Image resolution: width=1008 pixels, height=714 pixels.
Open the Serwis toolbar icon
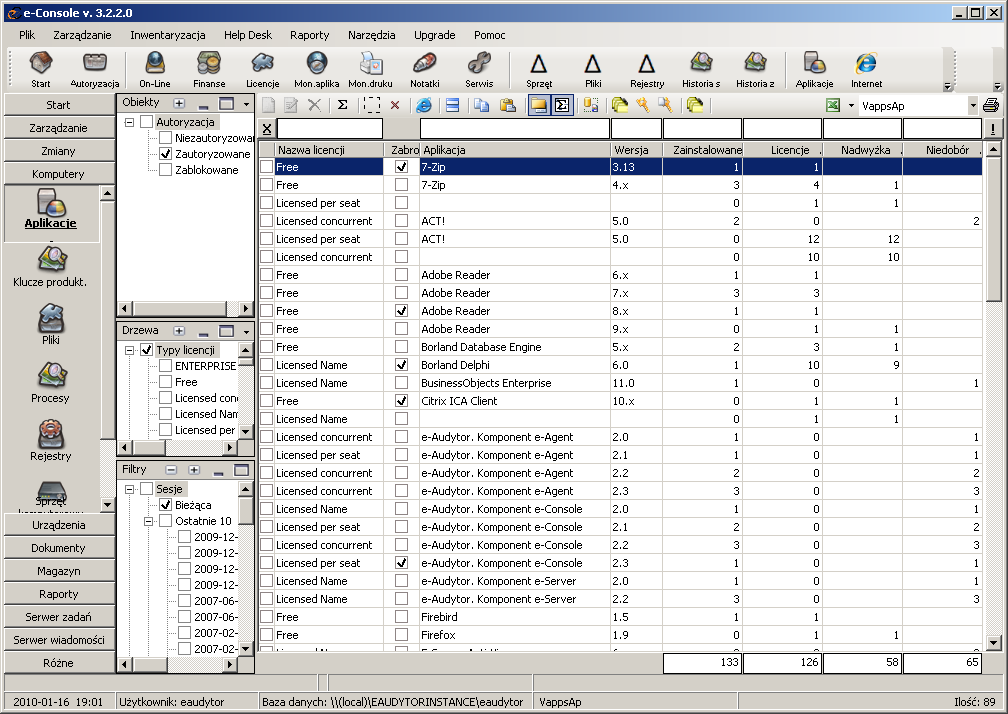(x=479, y=69)
